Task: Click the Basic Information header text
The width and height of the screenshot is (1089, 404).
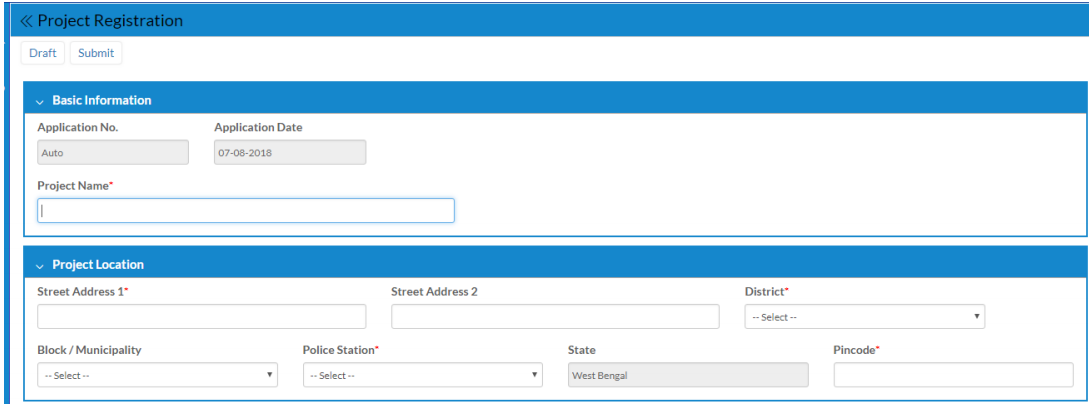Action: (x=102, y=101)
